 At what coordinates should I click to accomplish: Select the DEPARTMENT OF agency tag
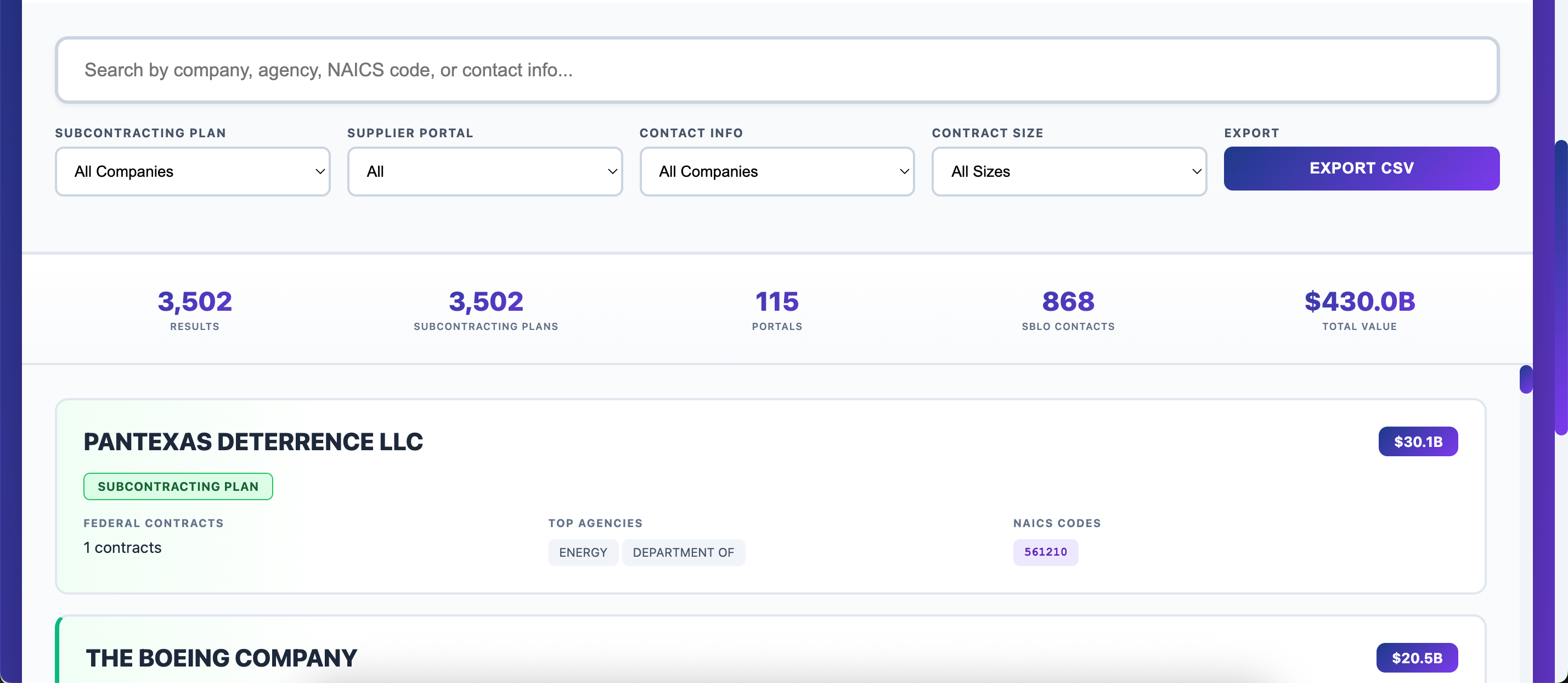click(683, 552)
